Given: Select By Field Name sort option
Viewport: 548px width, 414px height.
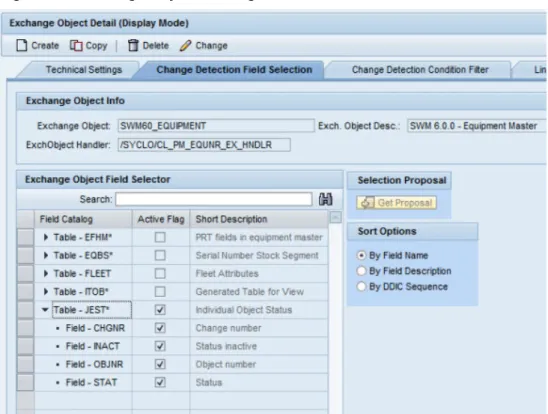Looking at the screenshot, I should pos(361,255).
